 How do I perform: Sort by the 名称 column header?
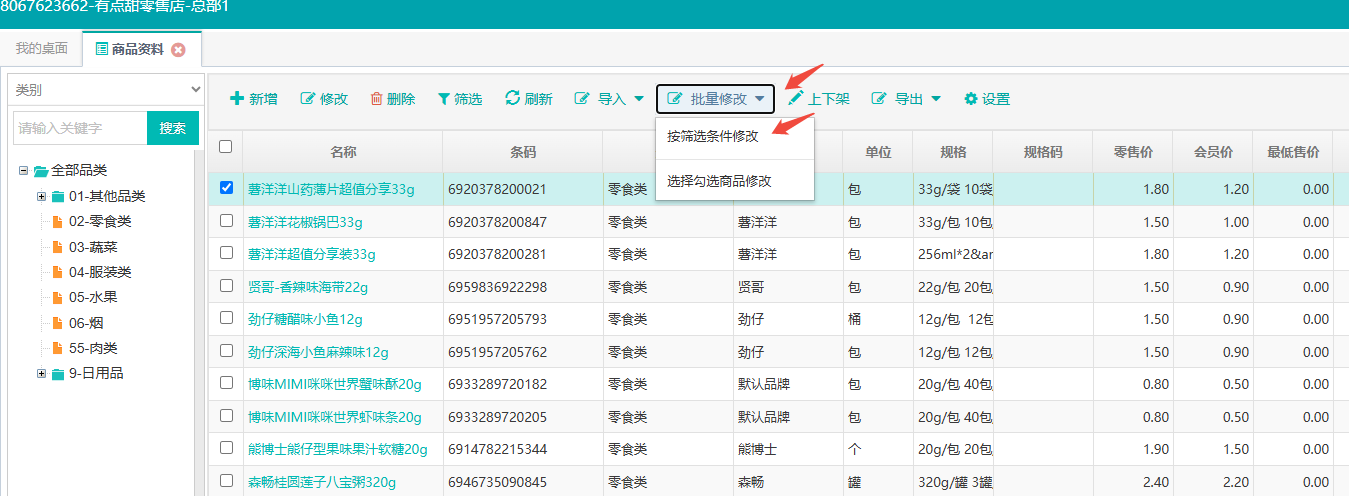coord(343,152)
